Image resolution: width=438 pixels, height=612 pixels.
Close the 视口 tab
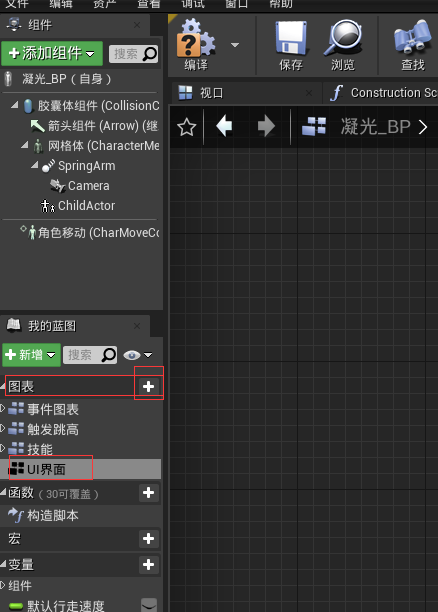click(309, 93)
